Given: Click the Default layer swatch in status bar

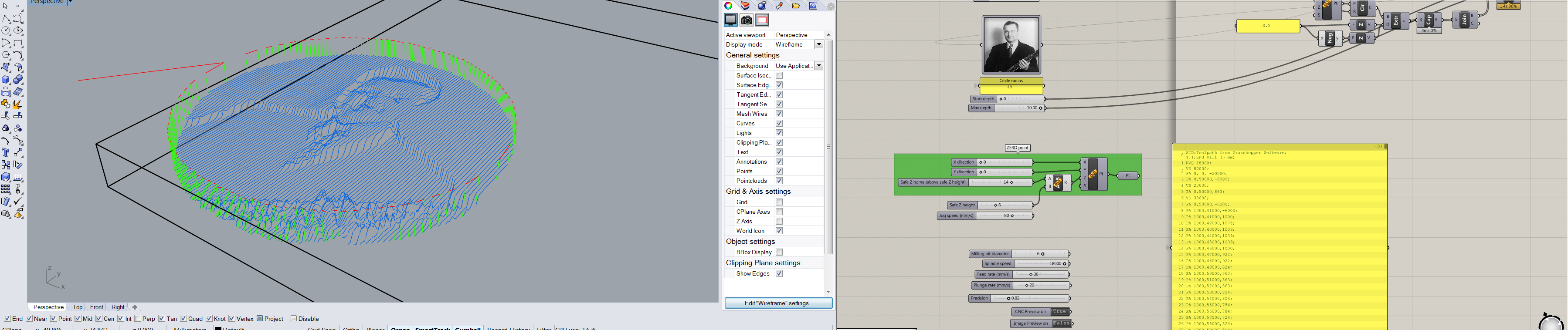Looking at the screenshot, I should click(218, 328).
